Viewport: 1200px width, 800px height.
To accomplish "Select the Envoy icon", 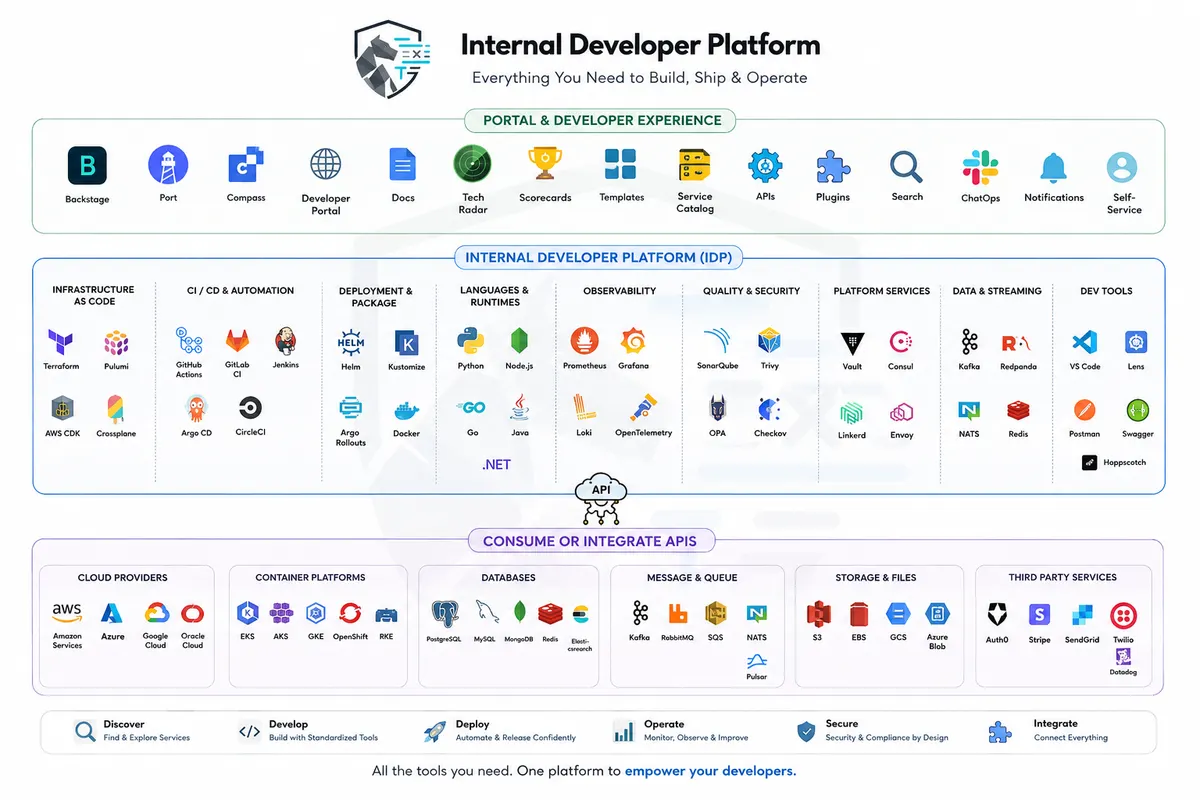I will [x=902, y=413].
